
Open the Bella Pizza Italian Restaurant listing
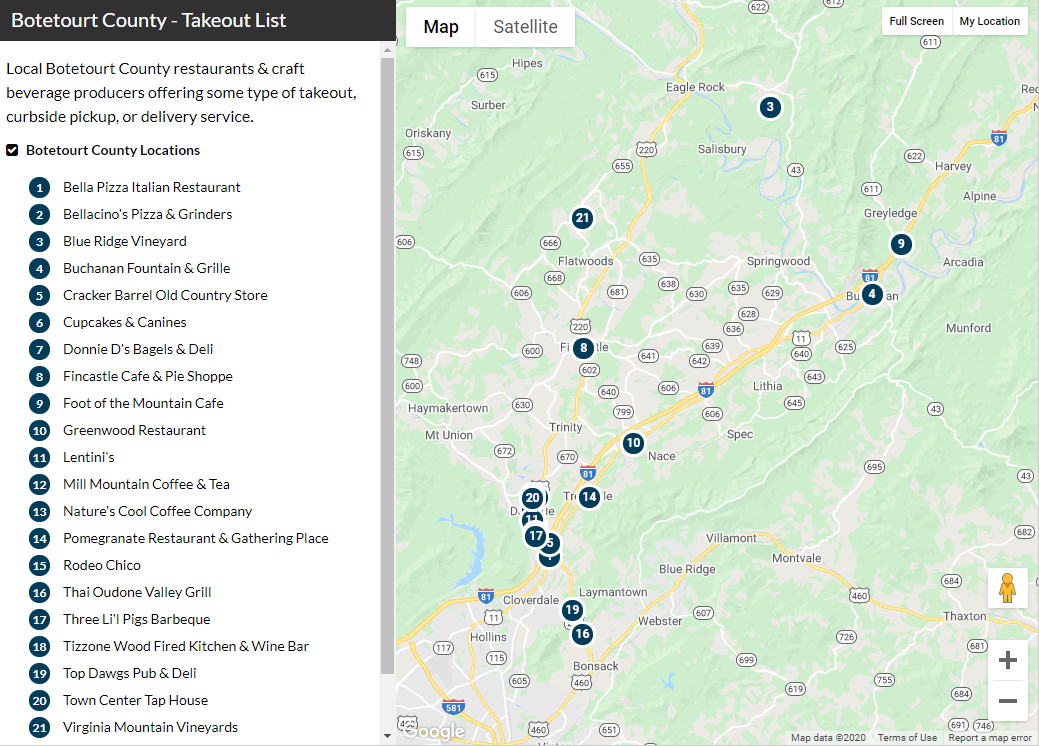click(151, 187)
